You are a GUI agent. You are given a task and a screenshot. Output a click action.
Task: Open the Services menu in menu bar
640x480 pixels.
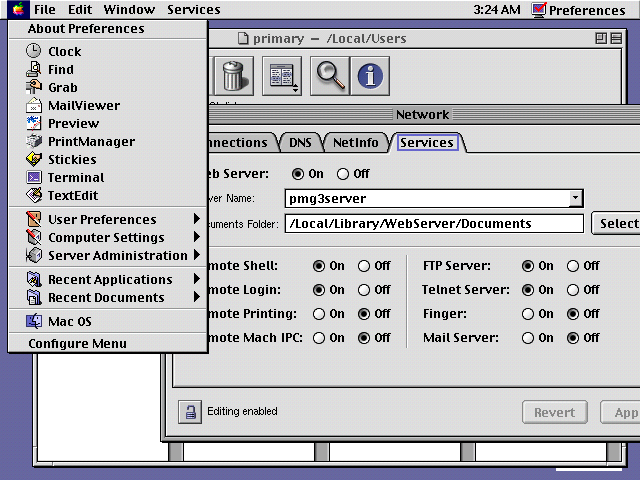[193, 10]
